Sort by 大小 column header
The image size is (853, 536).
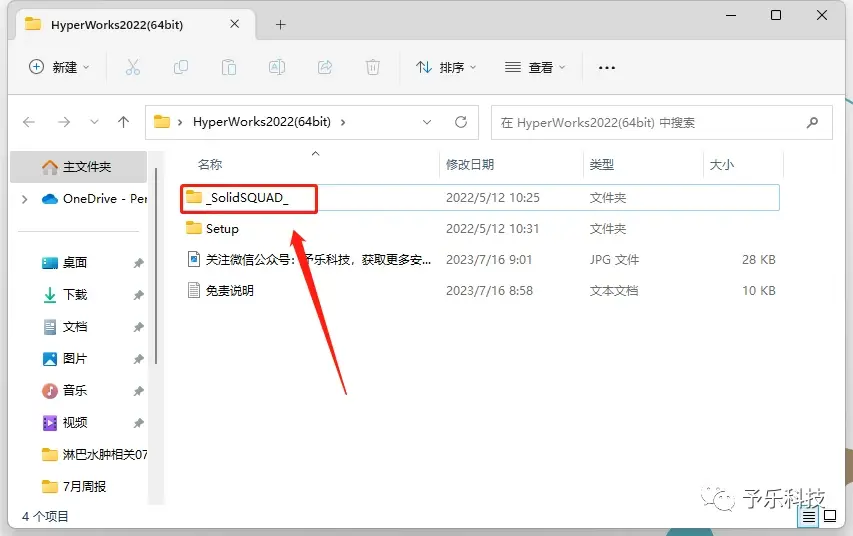point(722,164)
